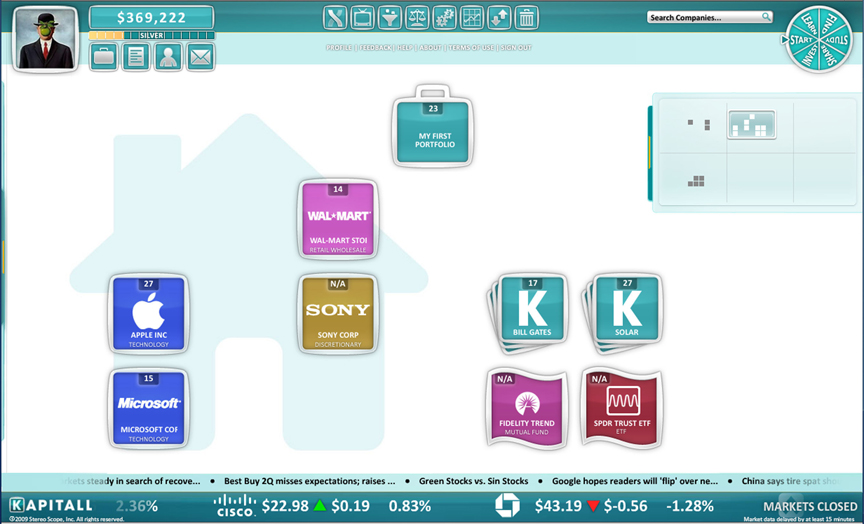The width and height of the screenshot is (864, 524).
Task: Click the Sign Out link
Action: pos(516,48)
